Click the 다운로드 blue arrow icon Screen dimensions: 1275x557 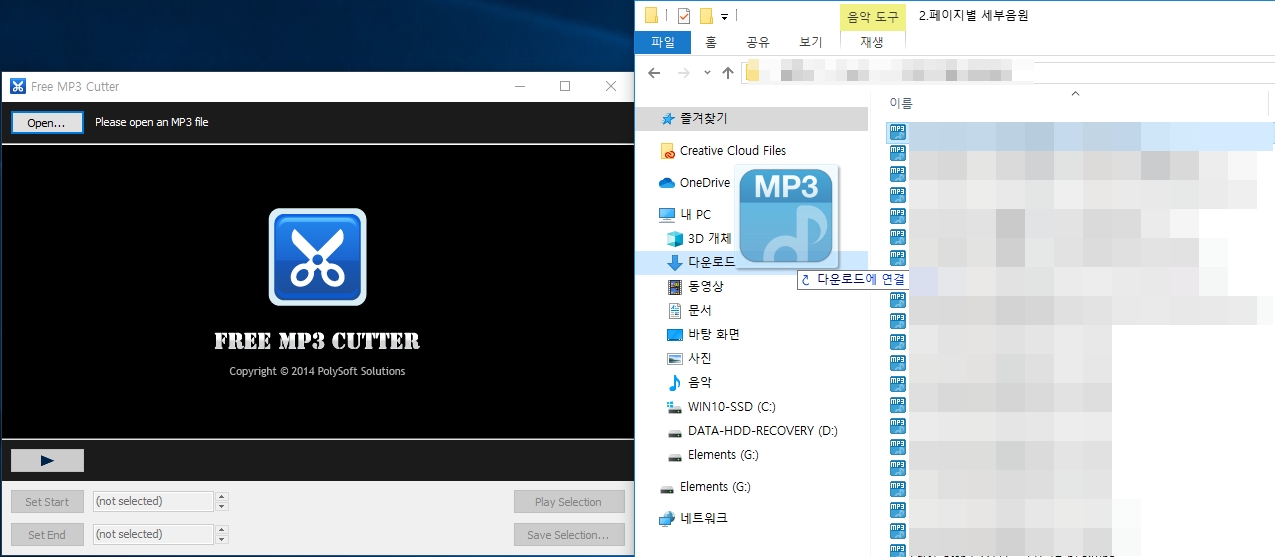pyautogui.click(x=675, y=263)
